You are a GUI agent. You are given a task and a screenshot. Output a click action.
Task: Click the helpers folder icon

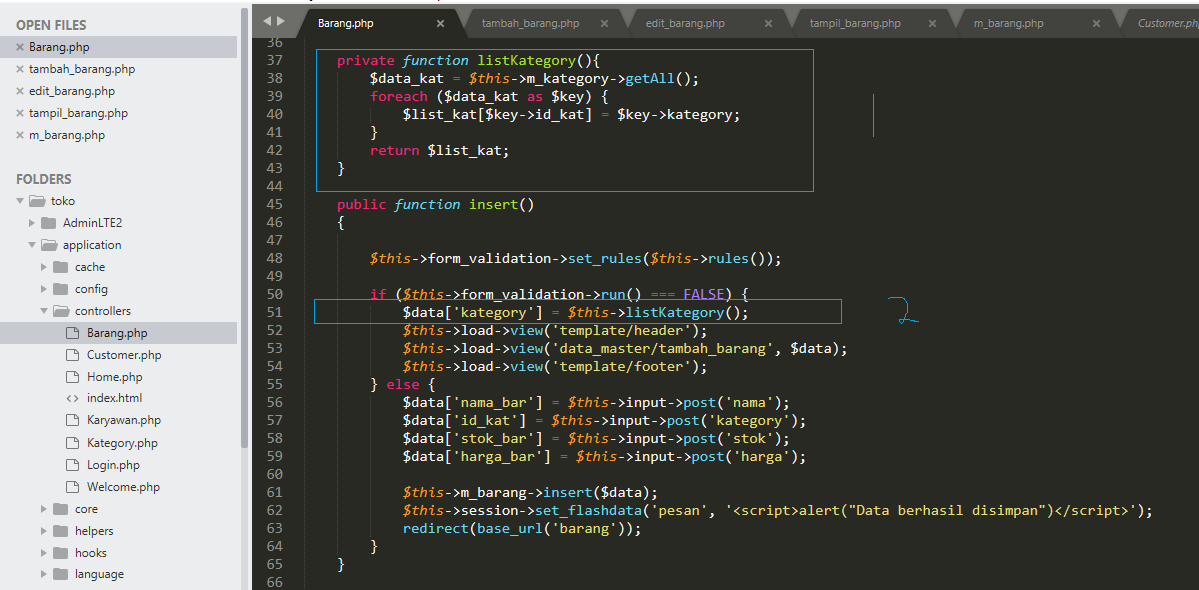[x=61, y=531]
